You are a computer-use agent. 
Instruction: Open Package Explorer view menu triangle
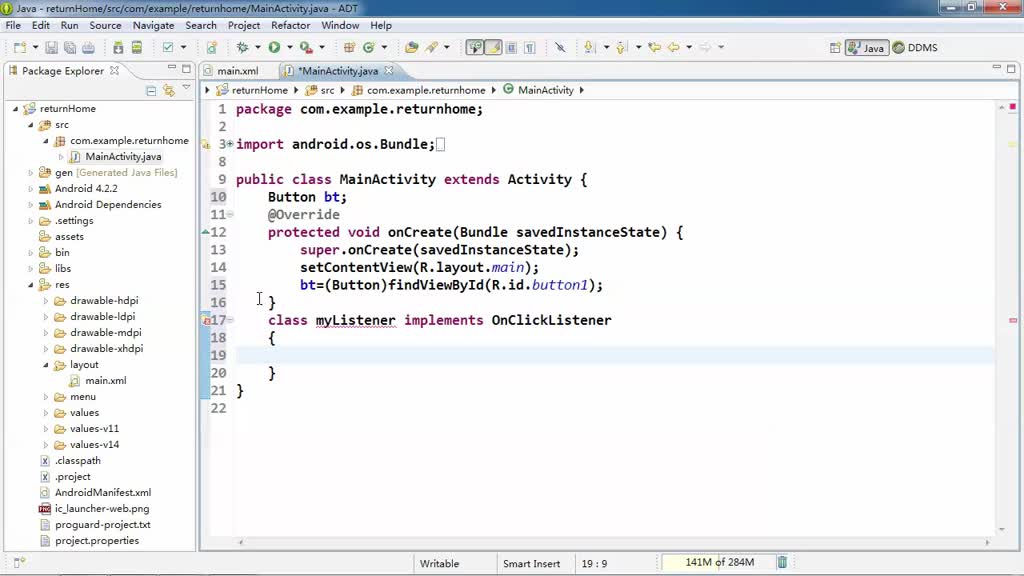[x=187, y=88]
